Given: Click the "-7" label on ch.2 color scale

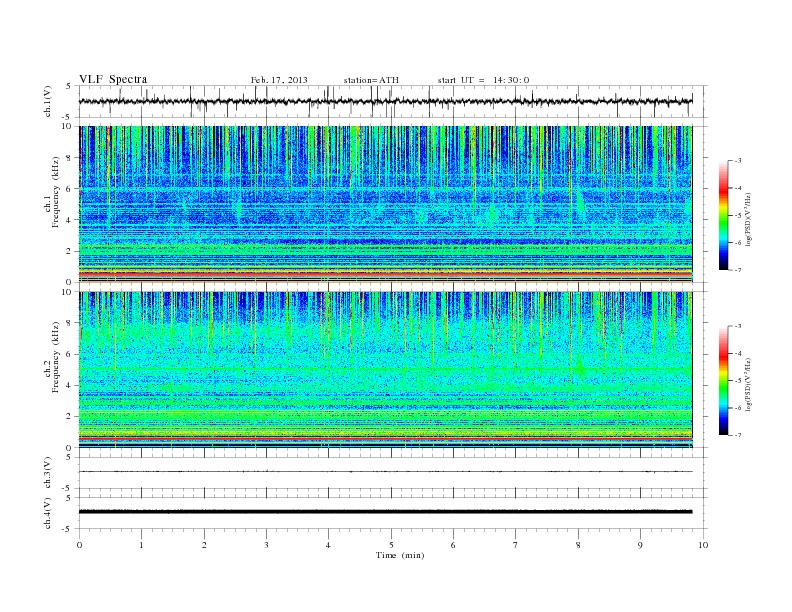Looking at the screenshot, I should point(738,435).
